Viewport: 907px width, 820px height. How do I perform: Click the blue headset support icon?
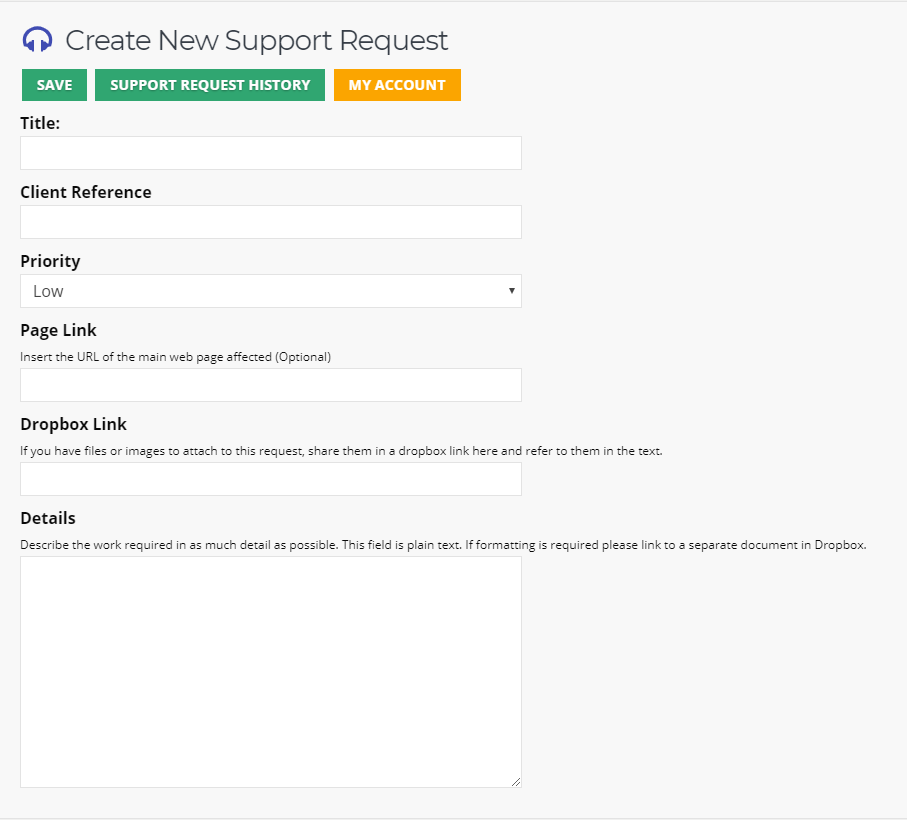click(38, 40)
